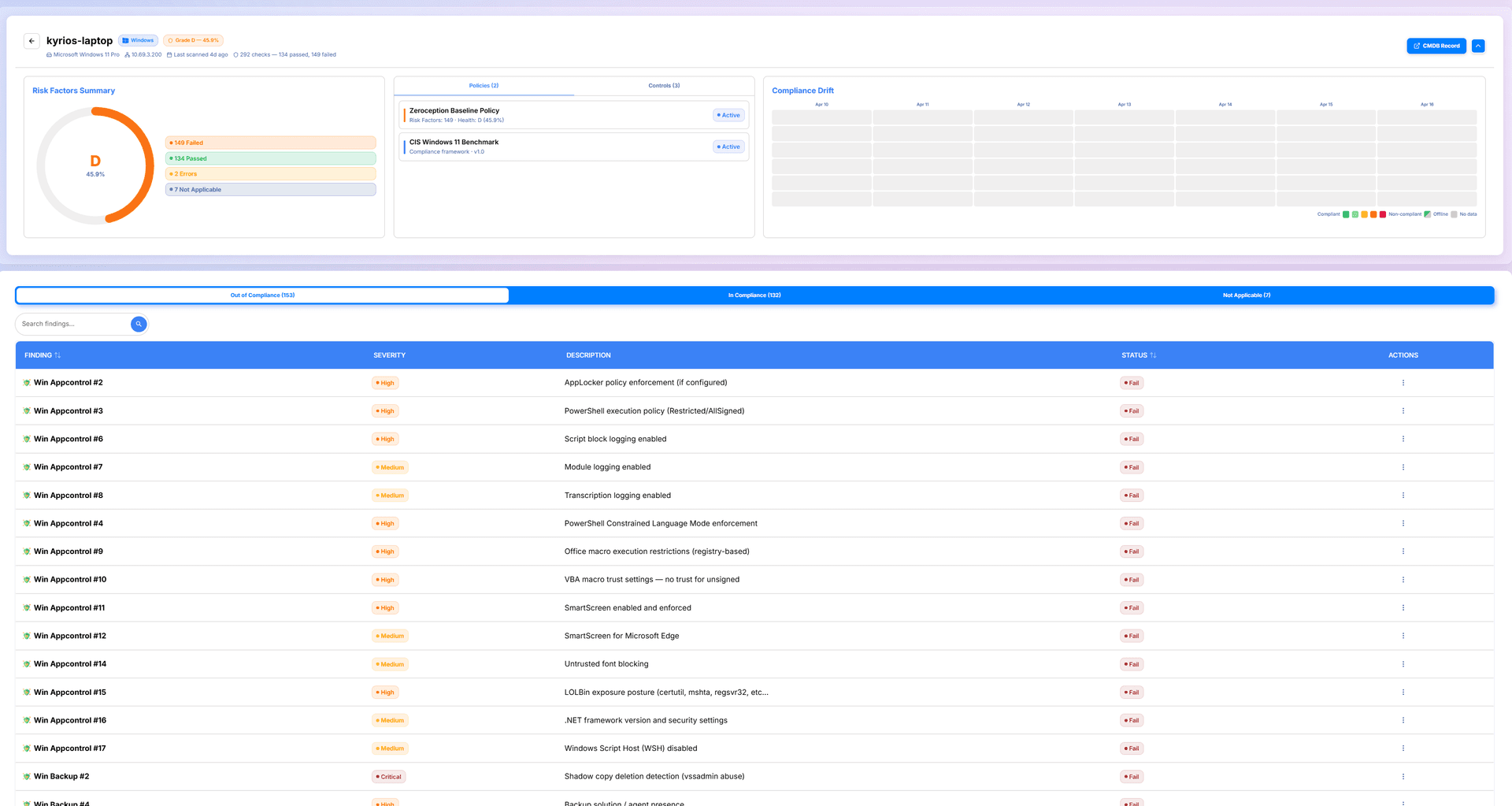Switch to the Policies (2) tab
Image resolution: width=1512 pixels, height=806 pixels.
click(484, 86)
